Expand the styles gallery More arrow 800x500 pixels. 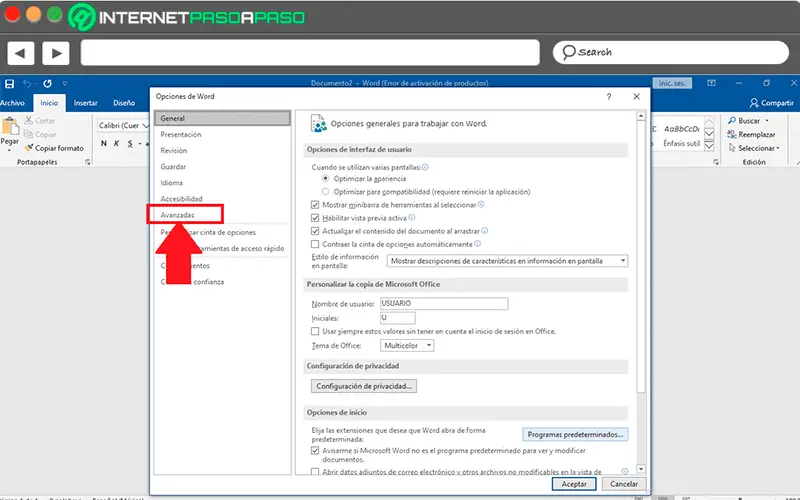[x=709, y=146]
